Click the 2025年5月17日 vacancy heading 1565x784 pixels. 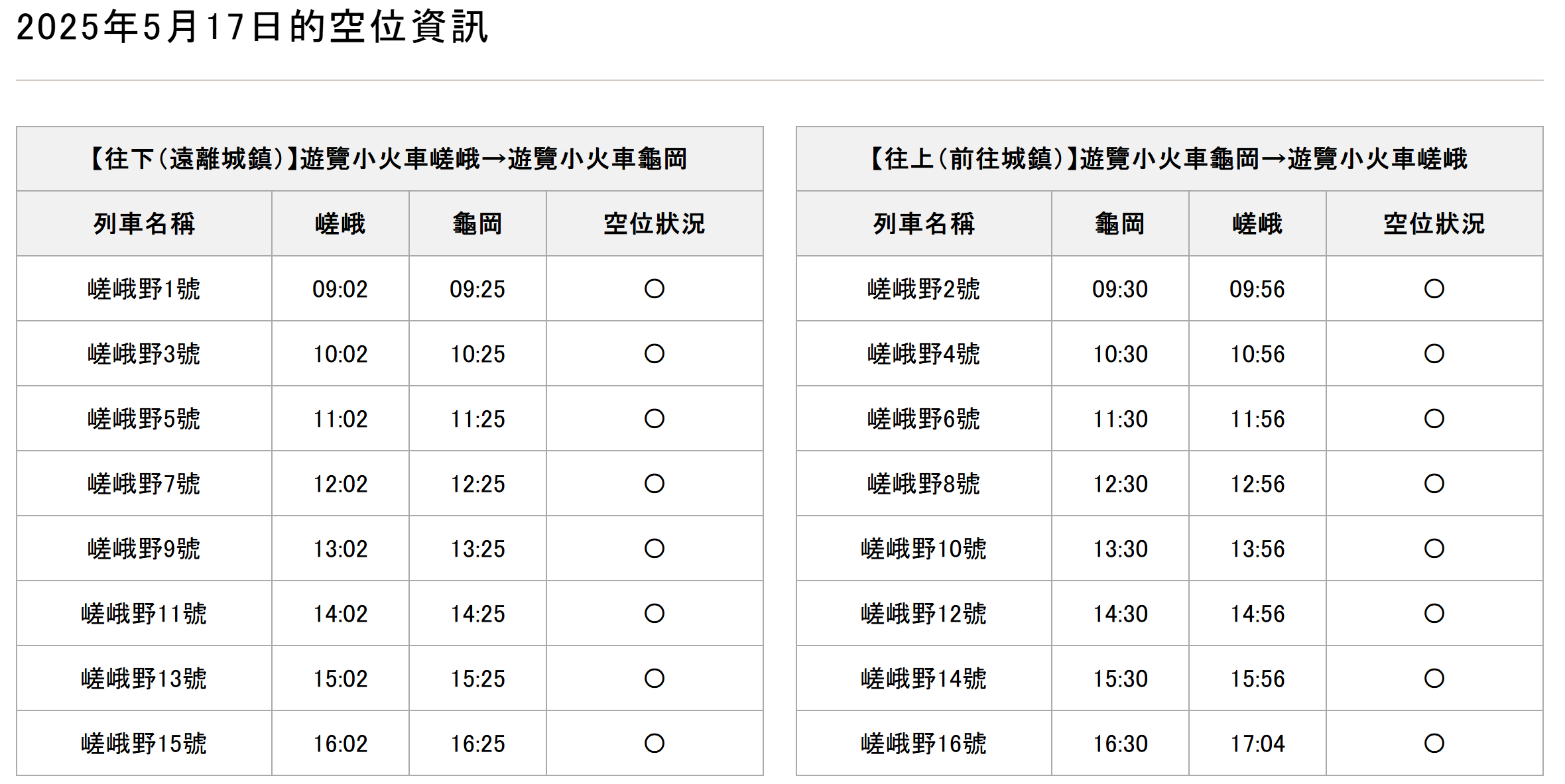[x=253, y=27]
